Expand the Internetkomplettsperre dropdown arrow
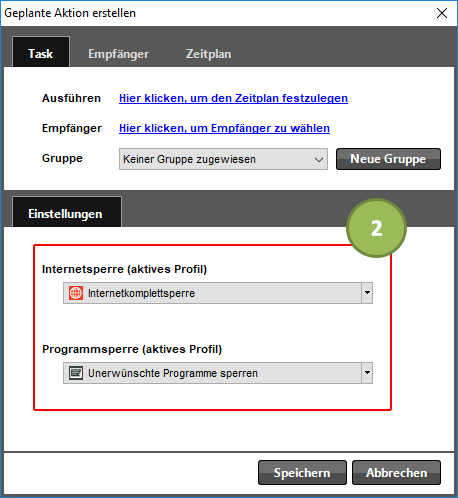 tap(367, 293)
